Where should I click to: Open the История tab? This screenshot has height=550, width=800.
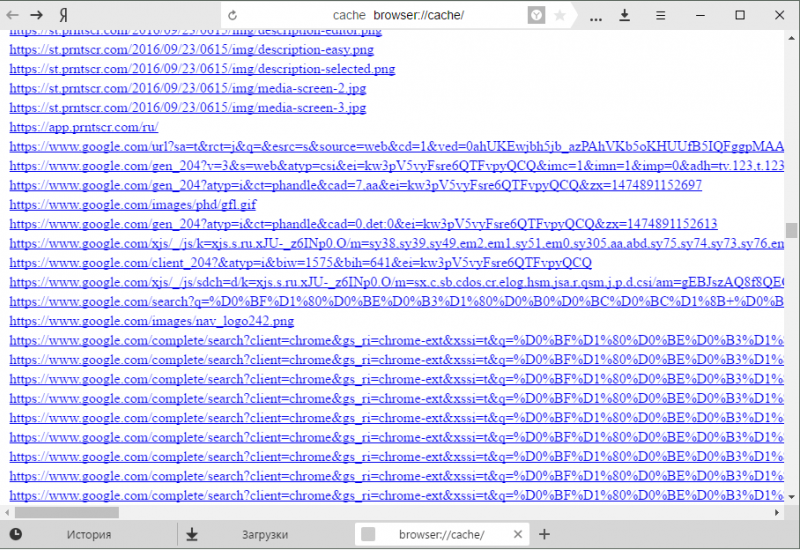pos(89,535)
